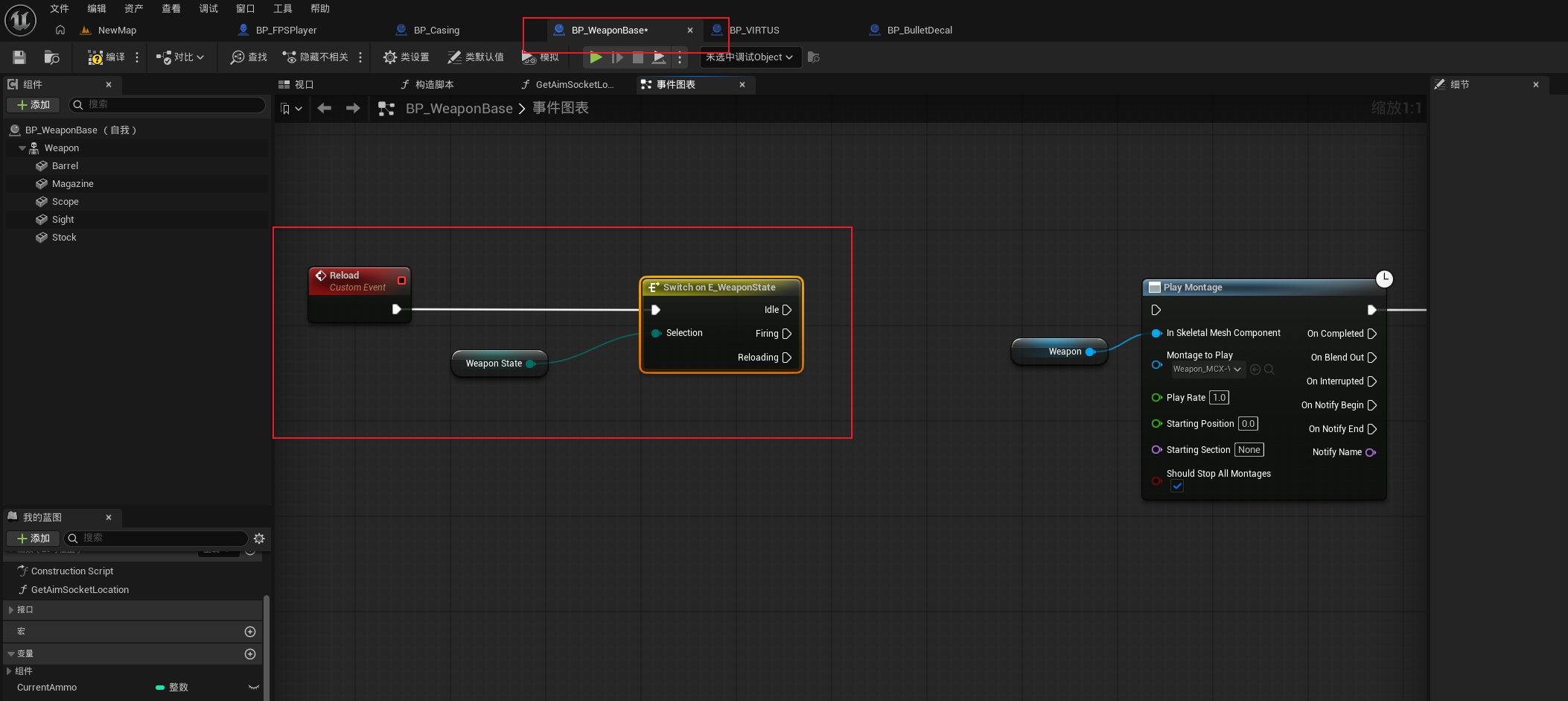Open the 资产 menu
The height and width of the screenshot is (701, 1568).
click(x=134, y=9)
